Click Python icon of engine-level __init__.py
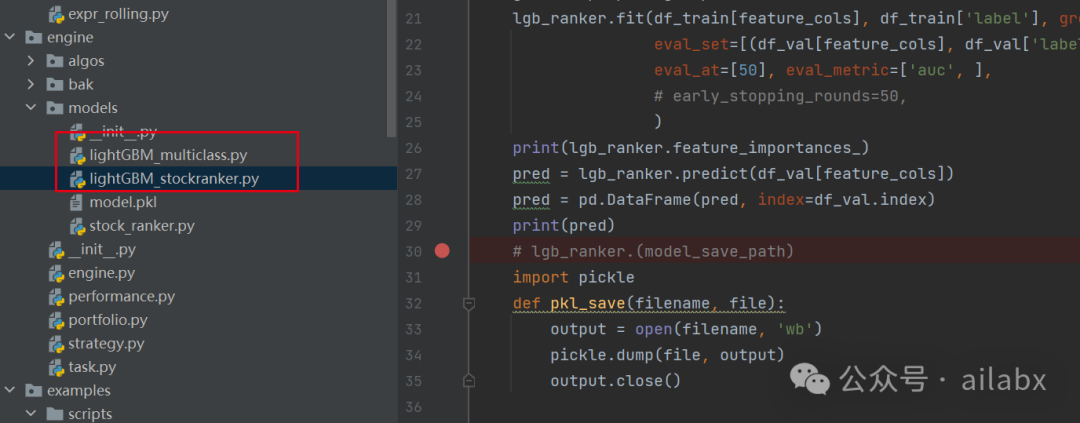The height and width of the screenshot is (423, 1080). tap(56, 249)
